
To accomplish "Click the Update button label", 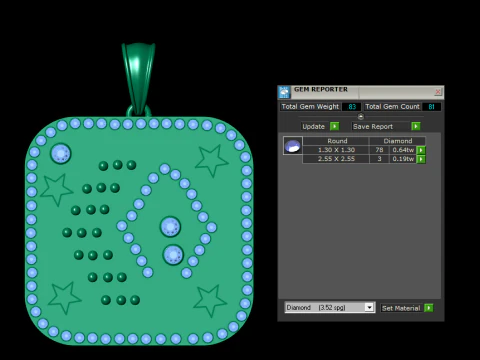I will 313,127.
